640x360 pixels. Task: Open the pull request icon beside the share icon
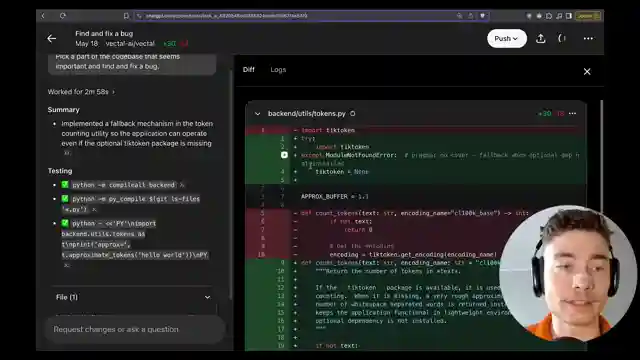tap(562, 38)
